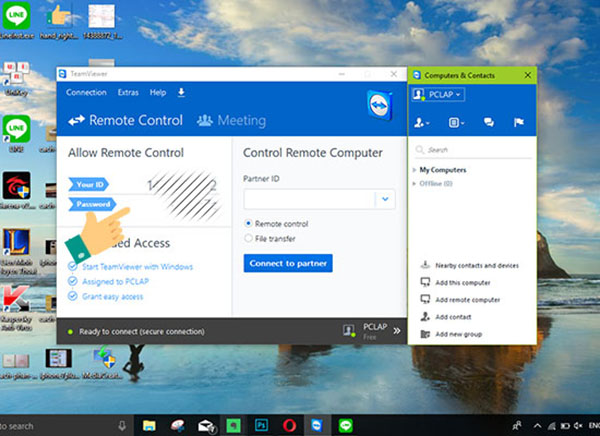Click the TeamViewer logo in header
The image size is (600, 436).
tap(380, 105)
